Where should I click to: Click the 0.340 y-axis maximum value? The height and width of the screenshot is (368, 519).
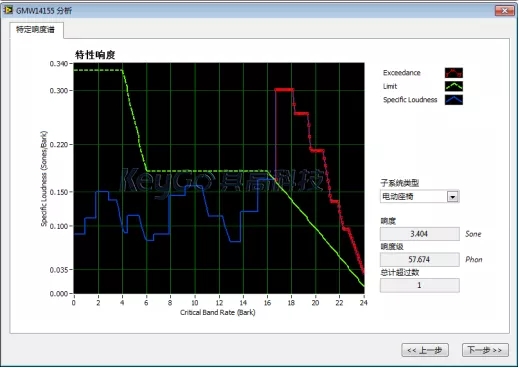[x=59, y=64]
